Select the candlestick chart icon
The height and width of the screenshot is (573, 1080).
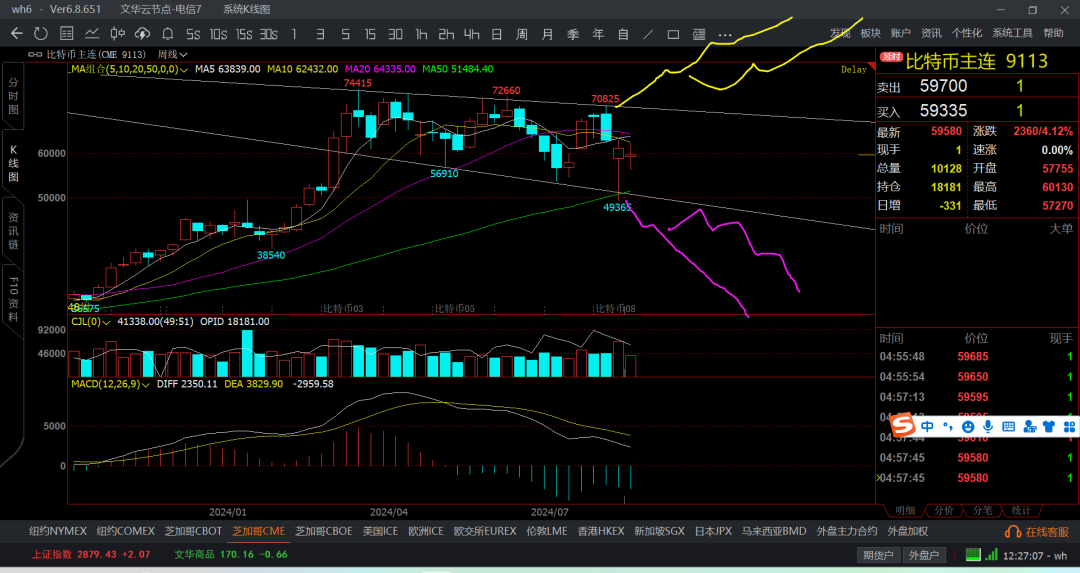click(118, 33)
